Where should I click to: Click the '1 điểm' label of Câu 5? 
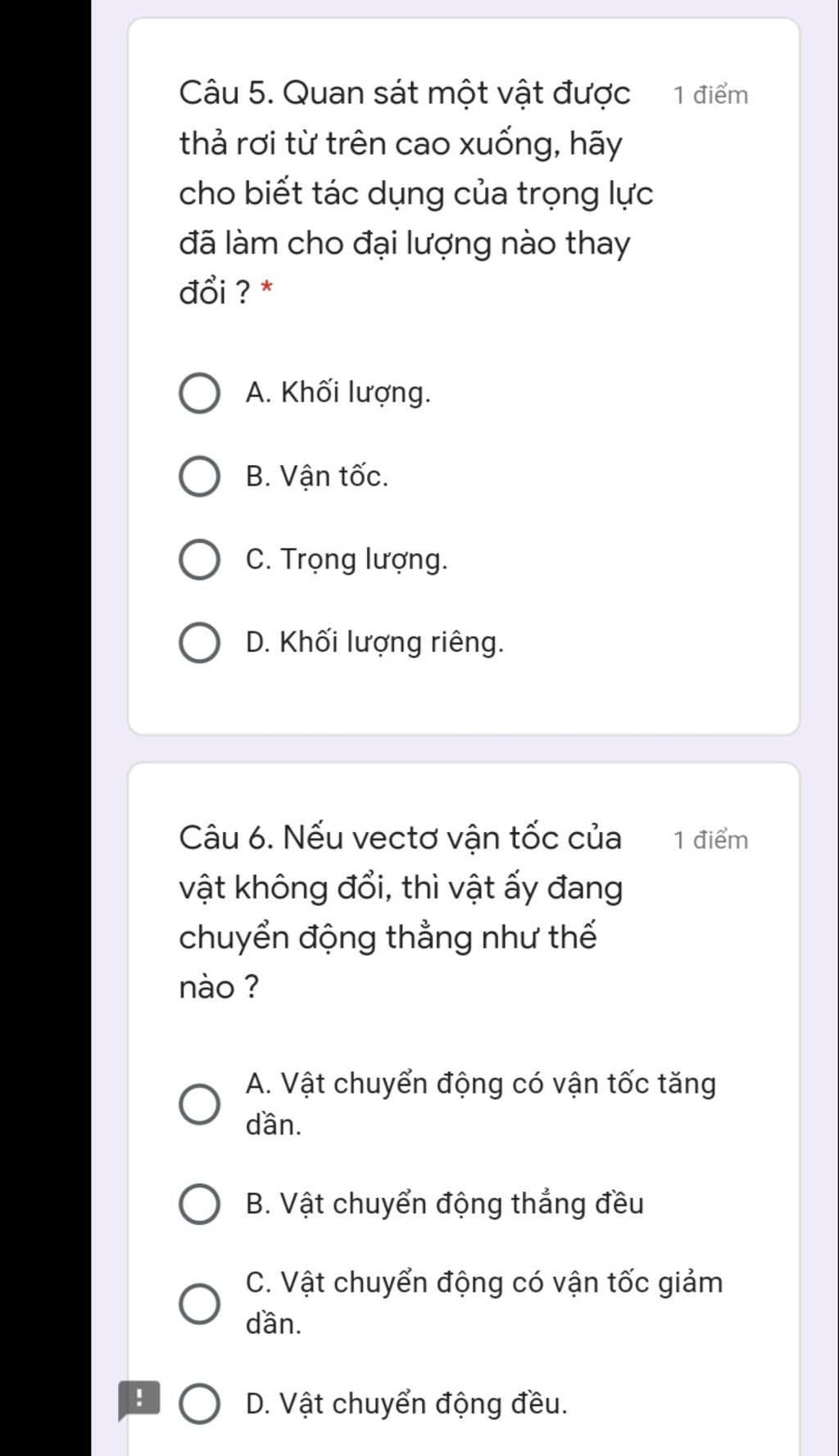[710, 95]
